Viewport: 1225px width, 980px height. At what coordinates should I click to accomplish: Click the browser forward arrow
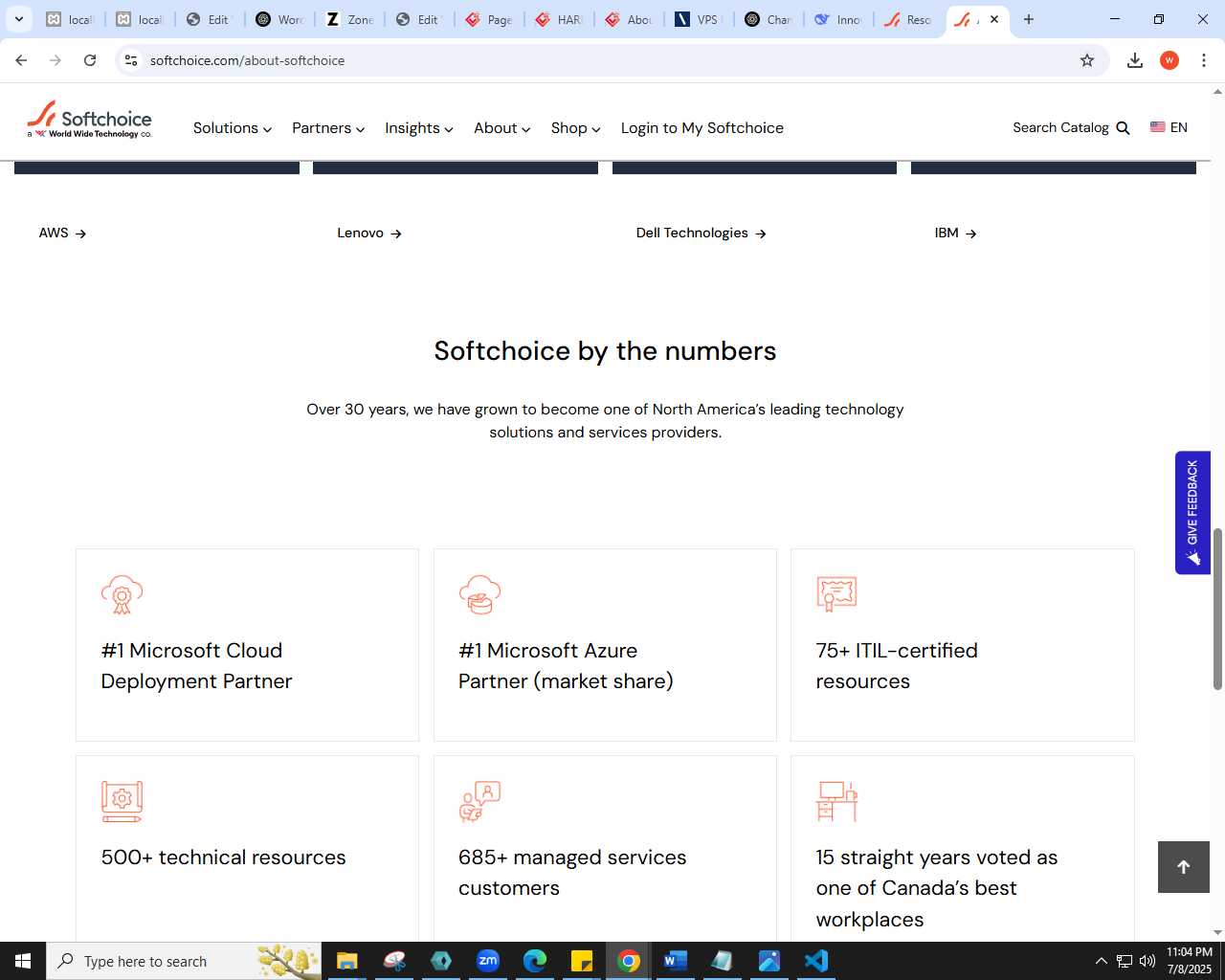[56, 60]
